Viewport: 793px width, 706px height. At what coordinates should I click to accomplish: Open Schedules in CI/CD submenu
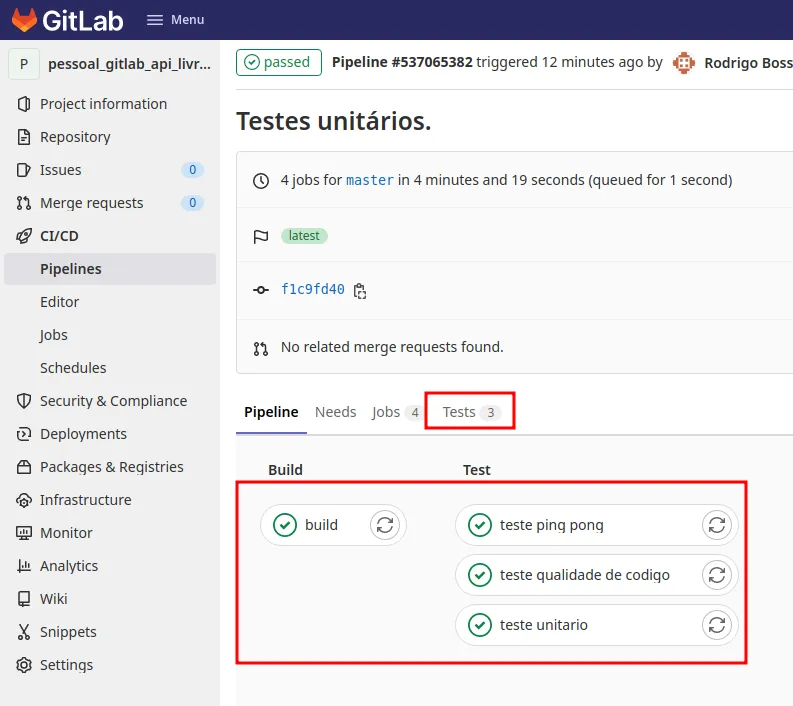[x=73, y=368]
